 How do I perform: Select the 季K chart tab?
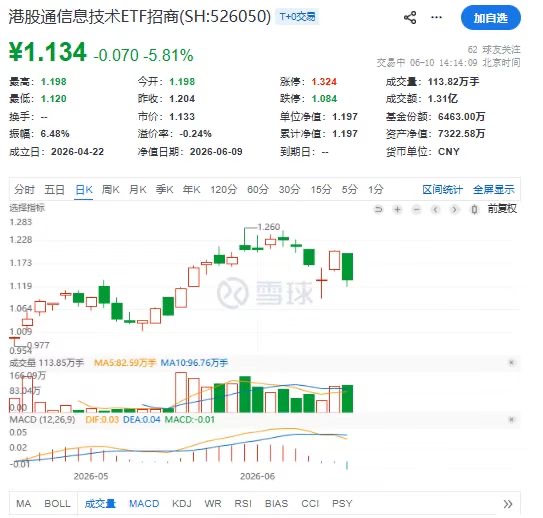point(164,189)
